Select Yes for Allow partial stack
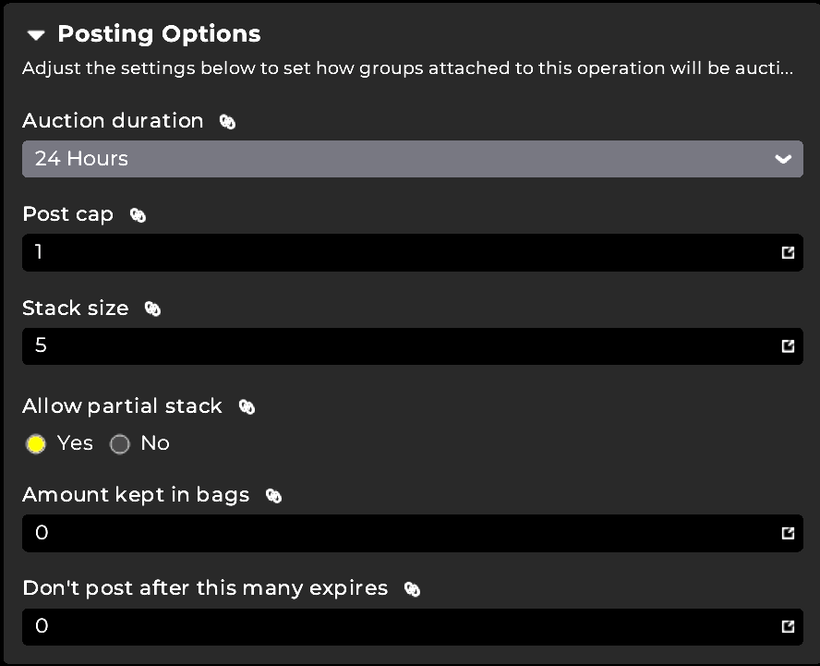This screenshot has height=666, width=820. pyautogui.click(x=37, y=444)
